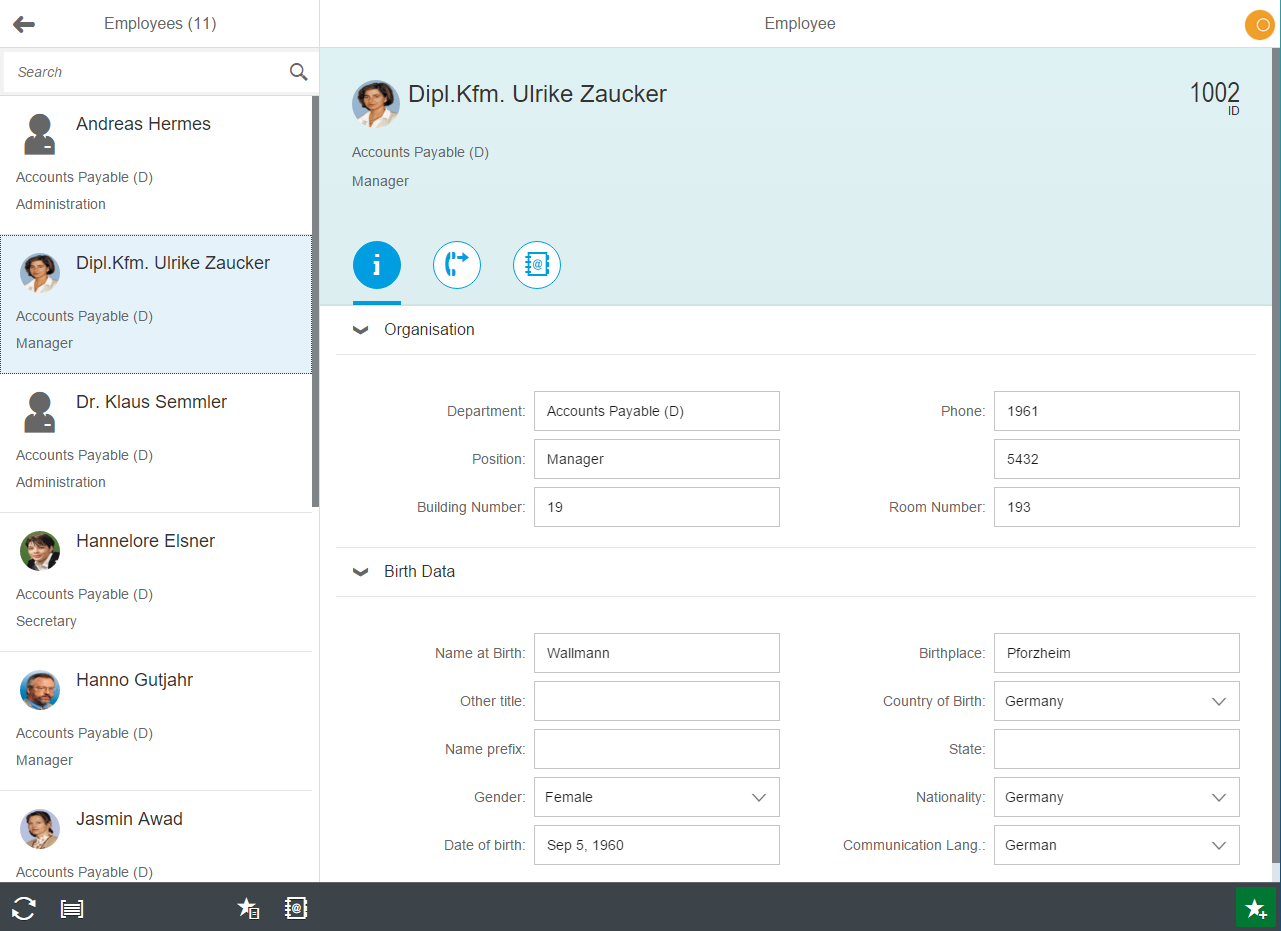Viewport: 1281px width, 931px height.
Task: Open the phone forwarding tab
Action: [457, 265]
